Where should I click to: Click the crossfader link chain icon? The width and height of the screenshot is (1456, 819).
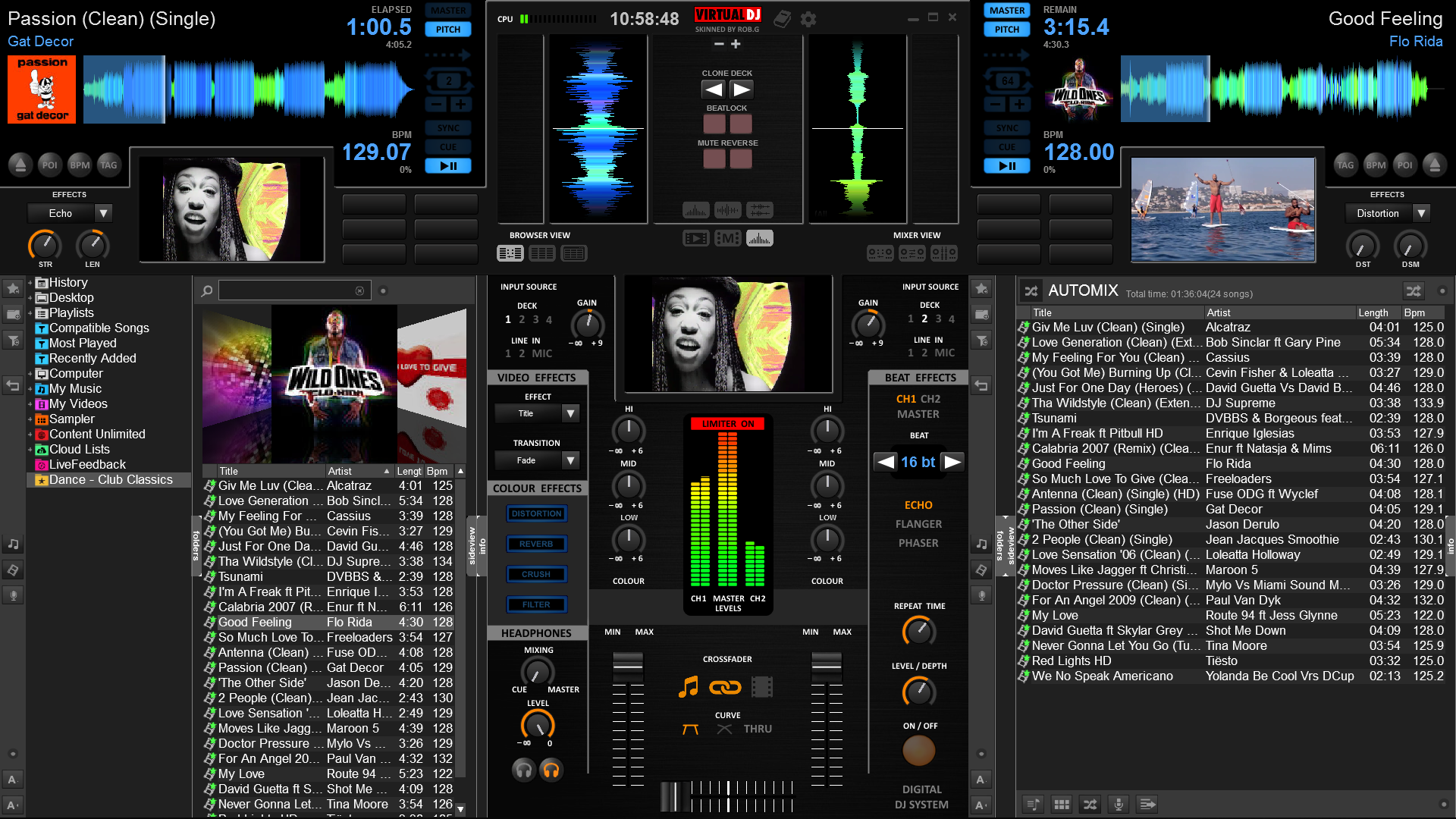(724, 687)
